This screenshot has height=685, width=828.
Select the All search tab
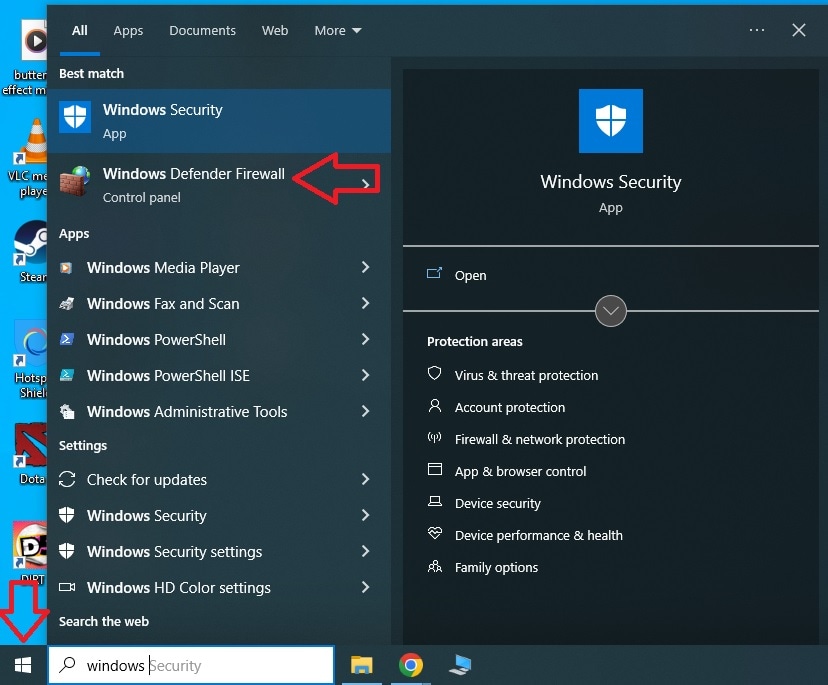(x=80, y=31)
